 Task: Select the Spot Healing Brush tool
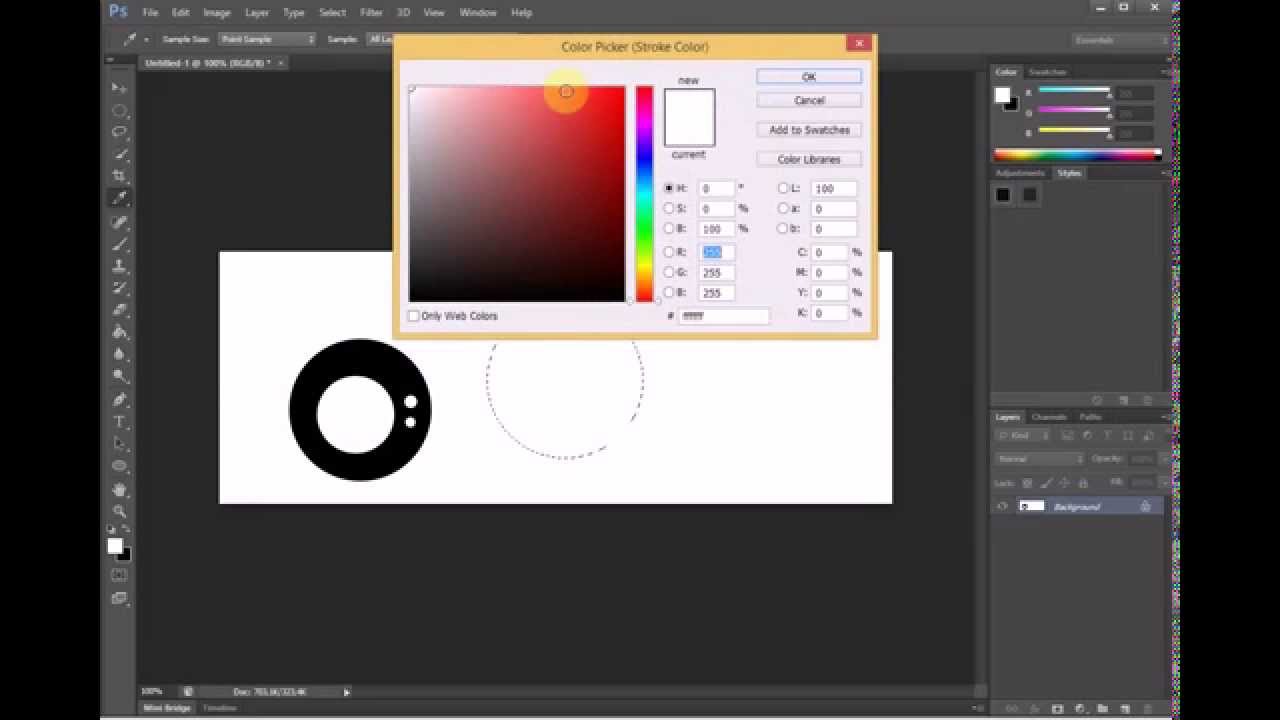119,221
